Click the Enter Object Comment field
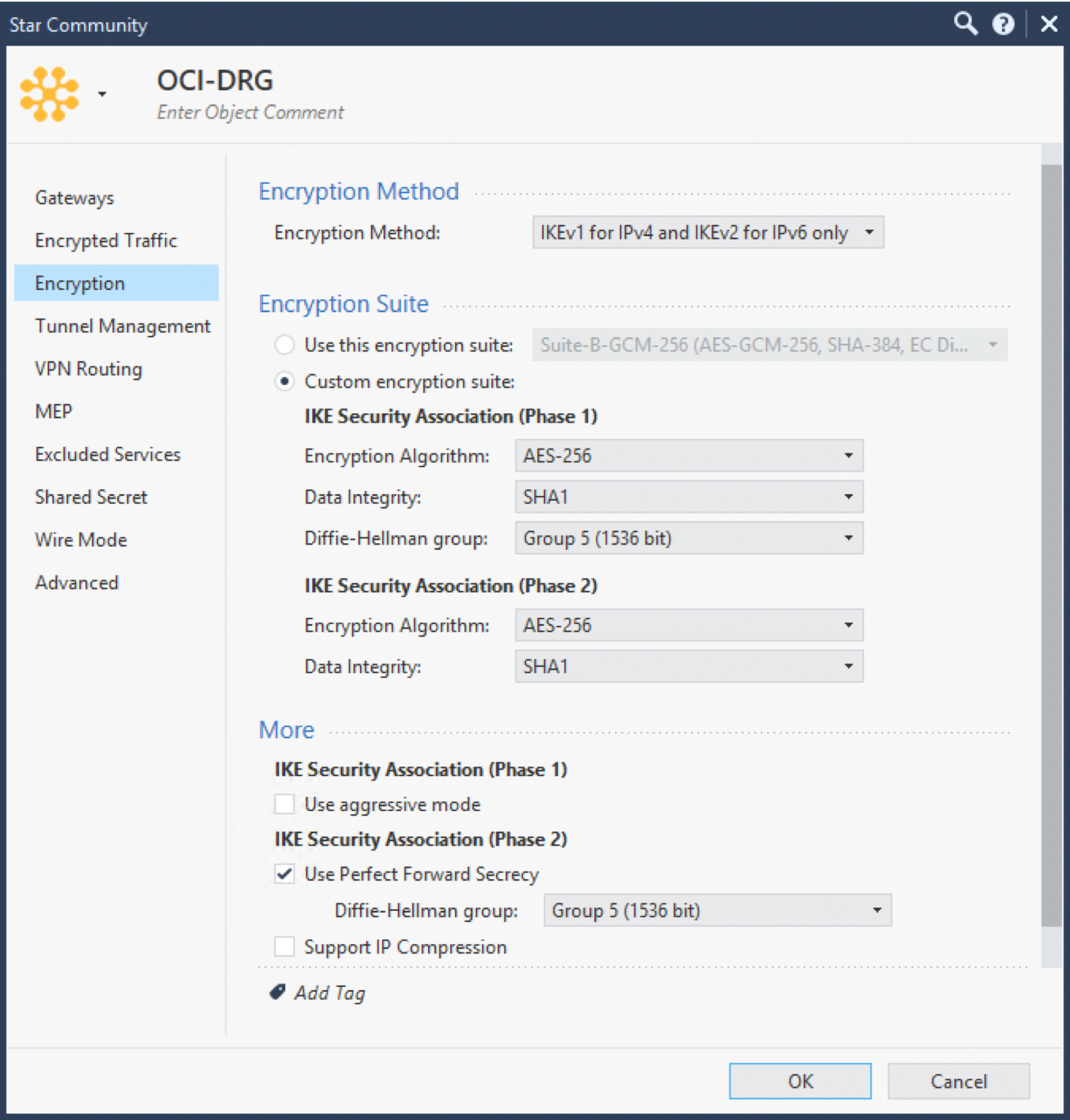Screen dimensions: 1070x1120 click(250, 112)
